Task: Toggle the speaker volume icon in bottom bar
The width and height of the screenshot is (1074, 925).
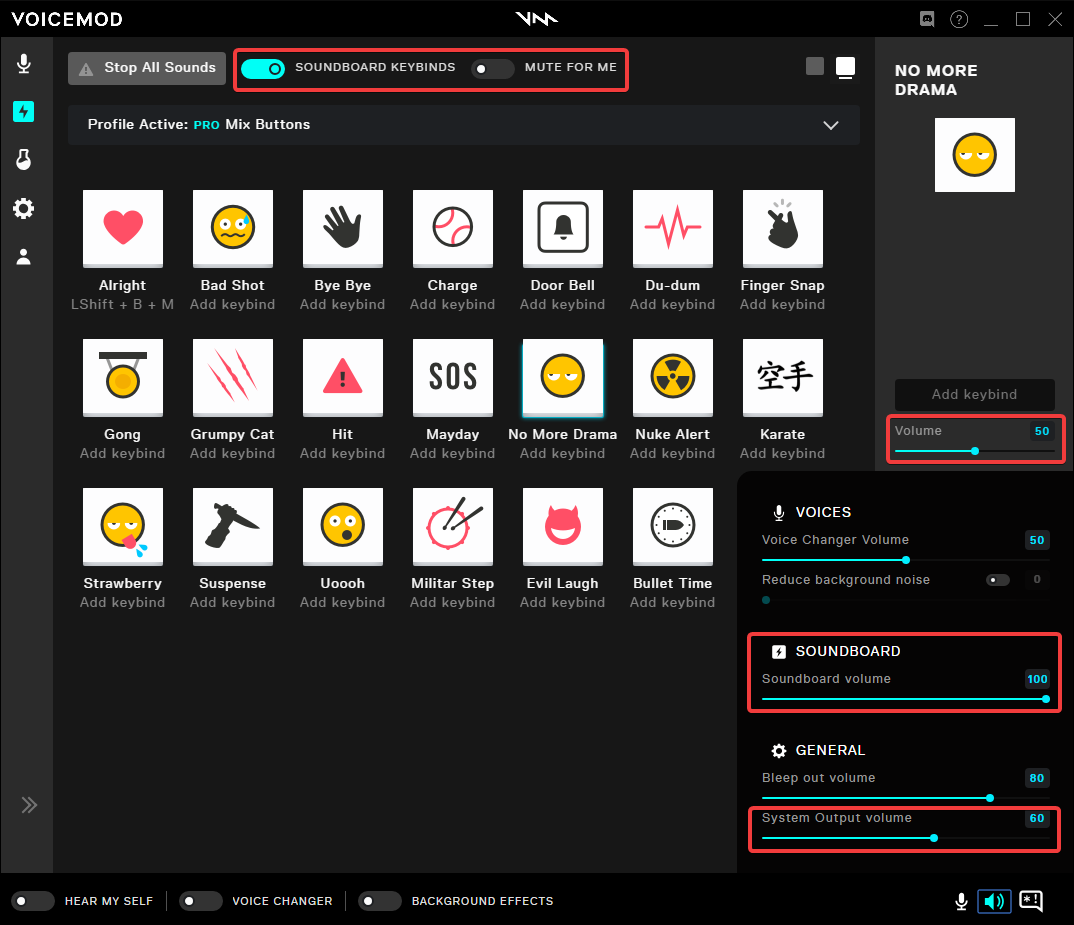Action: point(994,901)
